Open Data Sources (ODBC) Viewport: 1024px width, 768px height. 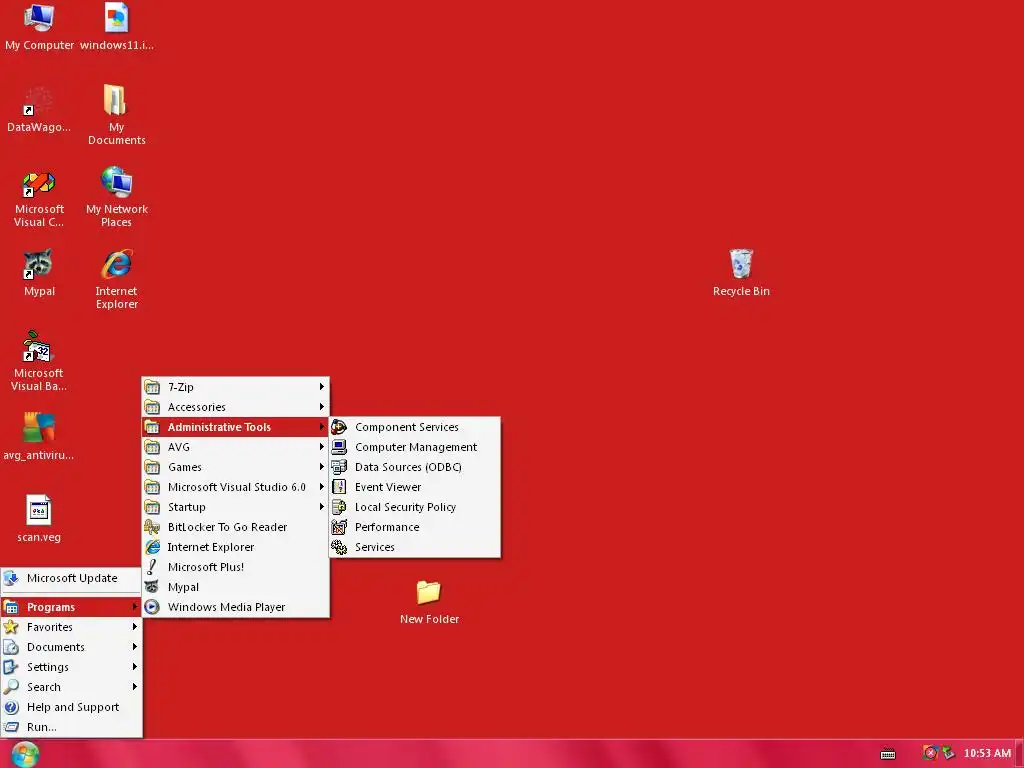pyautogui.click(x=415, y=467)
